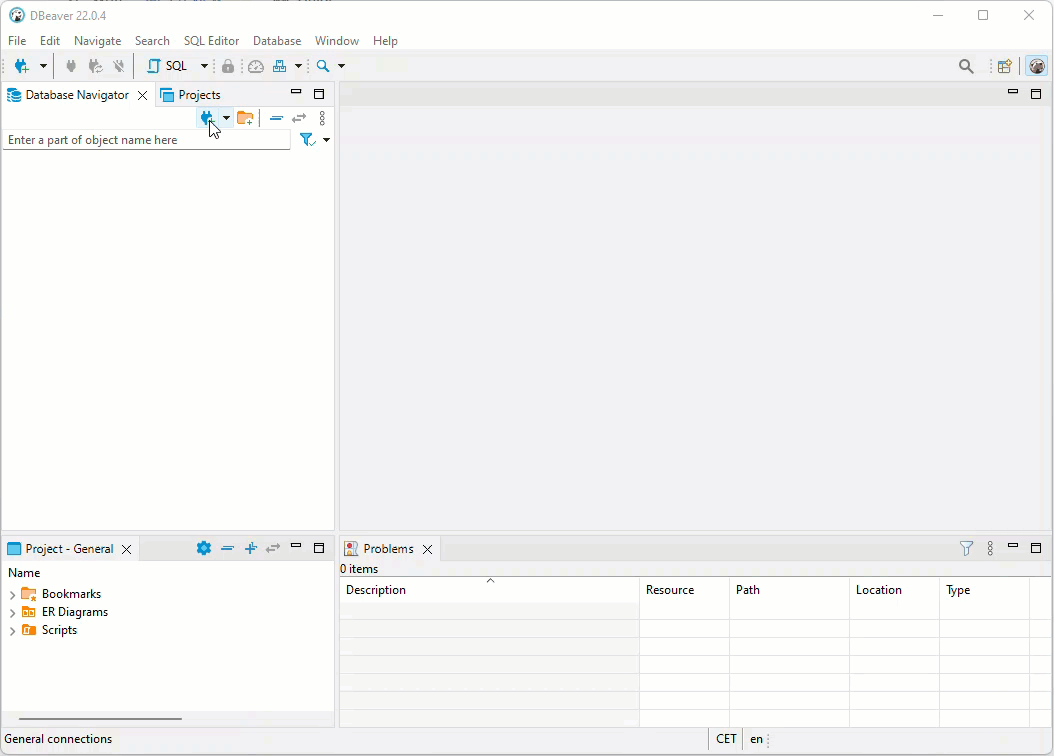Viewport: 1054px width, 756px height.
Task: Toggle Link with Editor in Database Navigator
Action: [x=299, y=118]
